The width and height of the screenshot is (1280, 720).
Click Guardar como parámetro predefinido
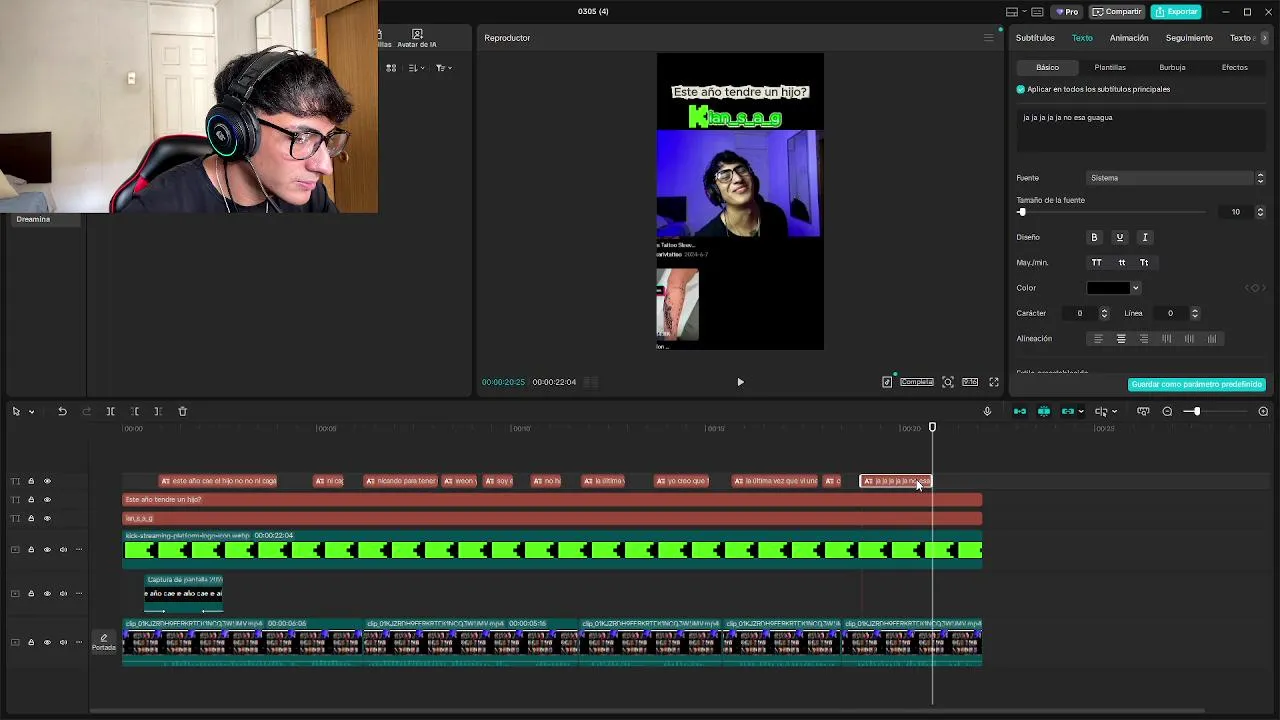pyautogui.click(x=1197, y=384)
